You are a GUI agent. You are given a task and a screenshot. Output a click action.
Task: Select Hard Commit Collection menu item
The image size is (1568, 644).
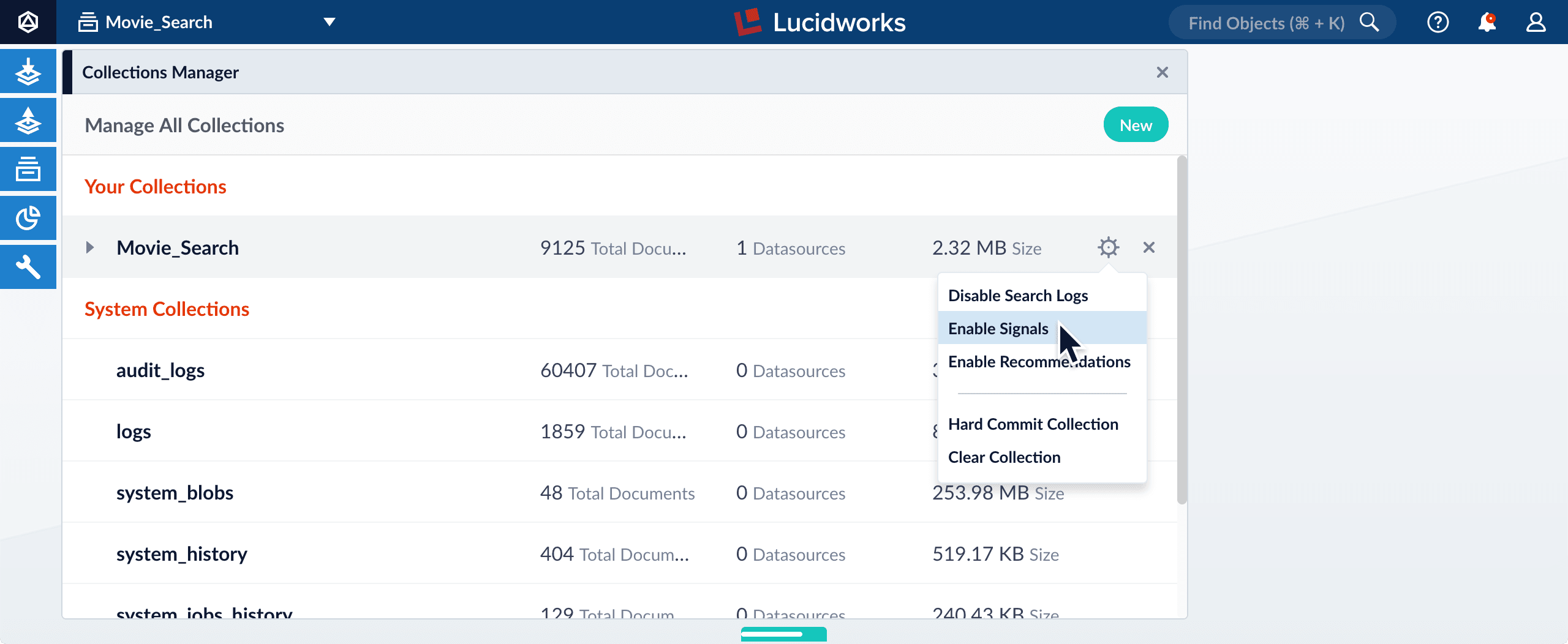click(x=1042, y=424)
